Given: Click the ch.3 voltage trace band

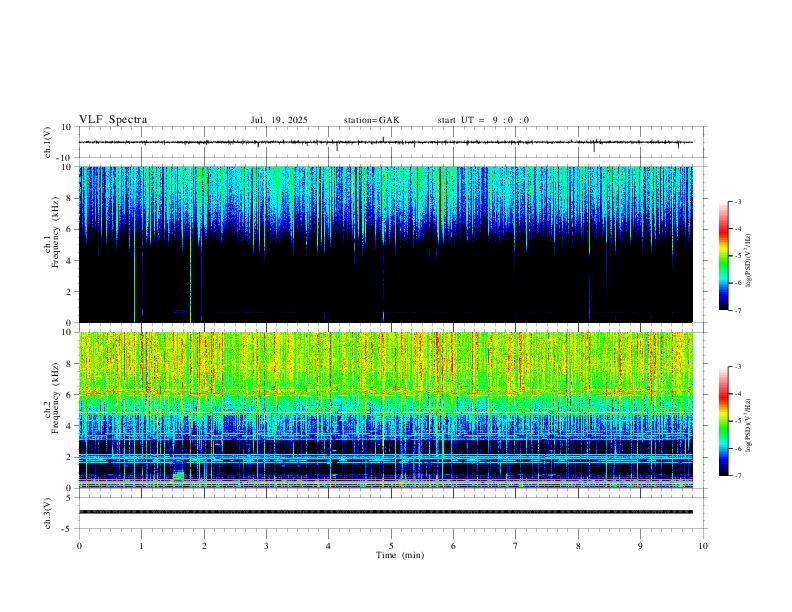Looking at the screenshot, I should (385, 512).
